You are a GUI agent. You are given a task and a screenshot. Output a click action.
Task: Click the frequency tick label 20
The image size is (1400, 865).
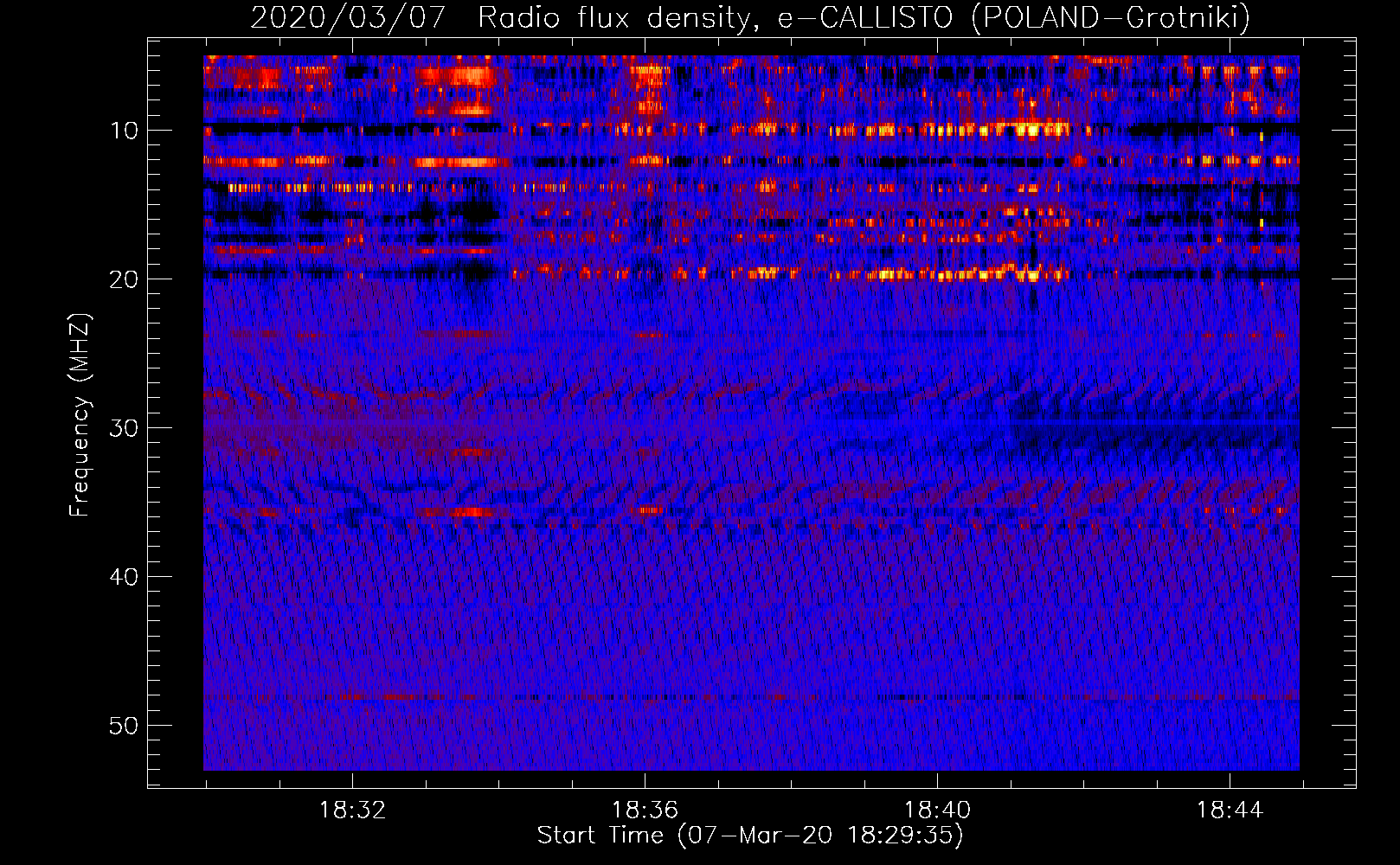(125, 279)
